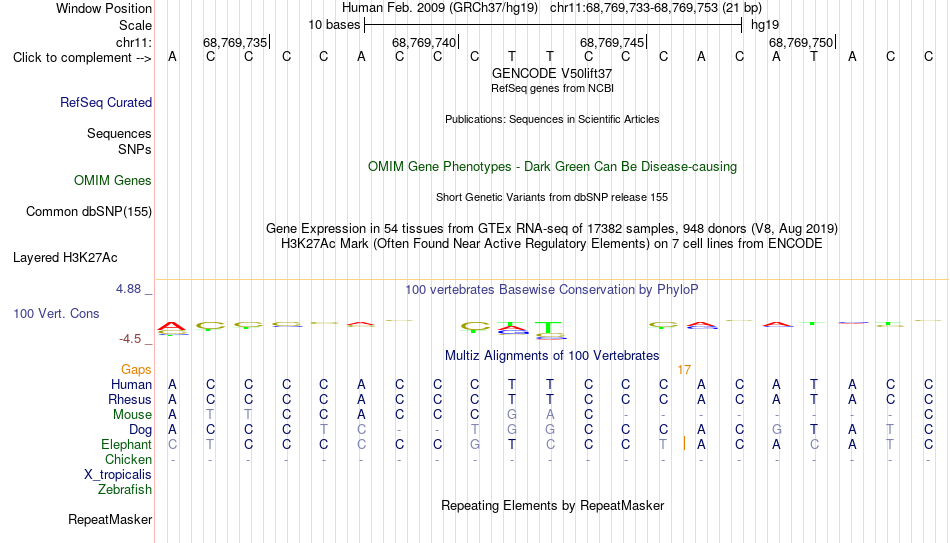This screenshot has height=543, width=950.
Task: Click the 'Dog' species label
Action: coord(141,430)
